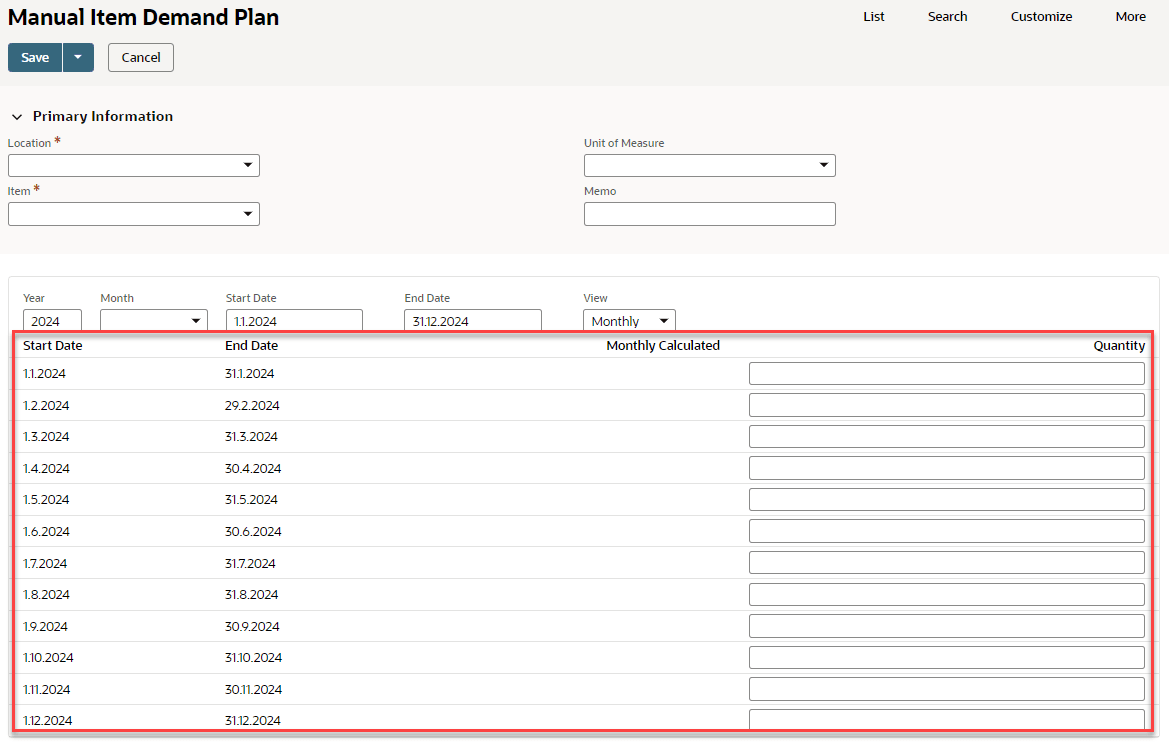Click Quantity field for row 1.10.2024
Screen dimensions: 1169x743
(x=946, y=657)
